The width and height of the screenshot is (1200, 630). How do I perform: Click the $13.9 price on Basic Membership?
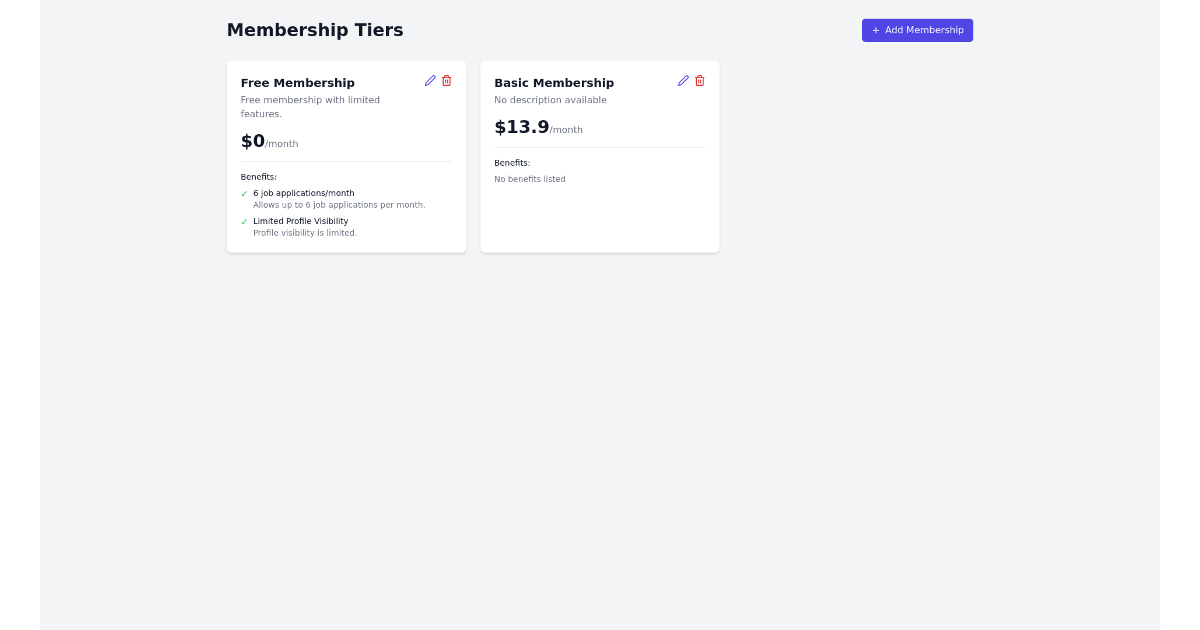point(521,127)
